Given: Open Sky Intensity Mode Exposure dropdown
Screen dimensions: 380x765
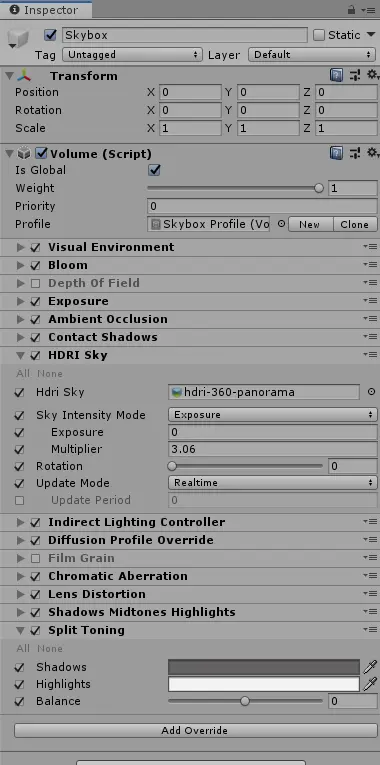Looking at the screenshot, I should coord(273,415).
